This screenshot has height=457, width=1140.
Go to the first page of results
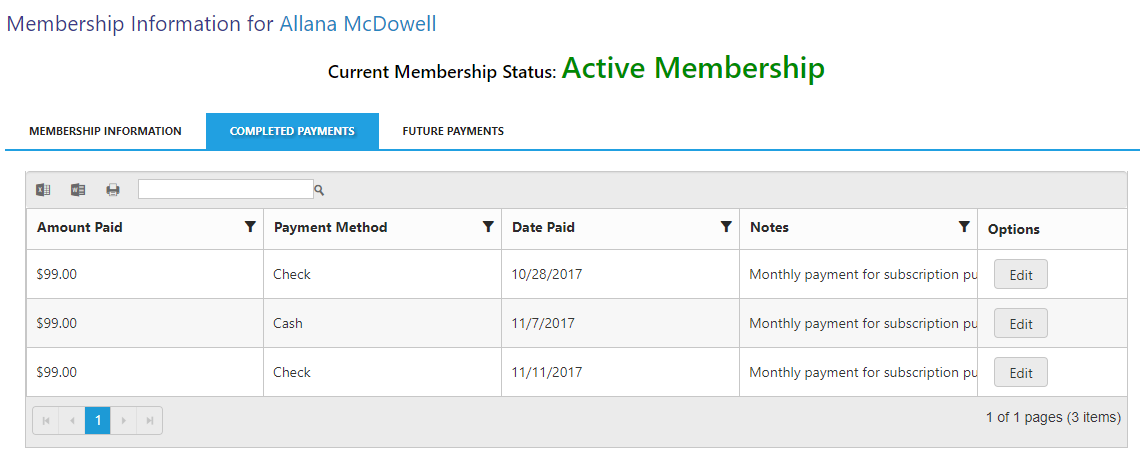click(46, 421)
